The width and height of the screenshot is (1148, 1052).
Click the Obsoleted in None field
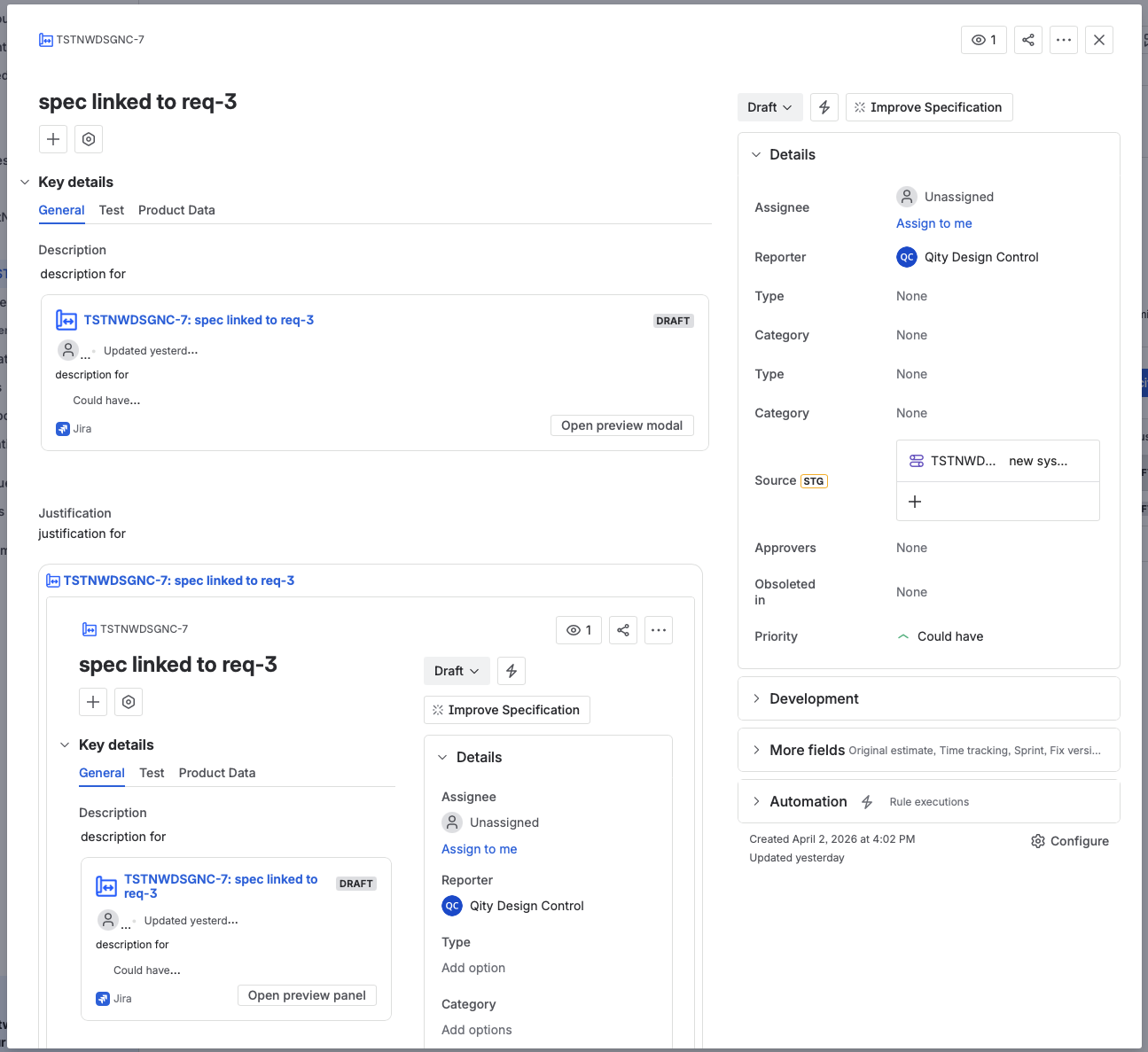point(911,592)
